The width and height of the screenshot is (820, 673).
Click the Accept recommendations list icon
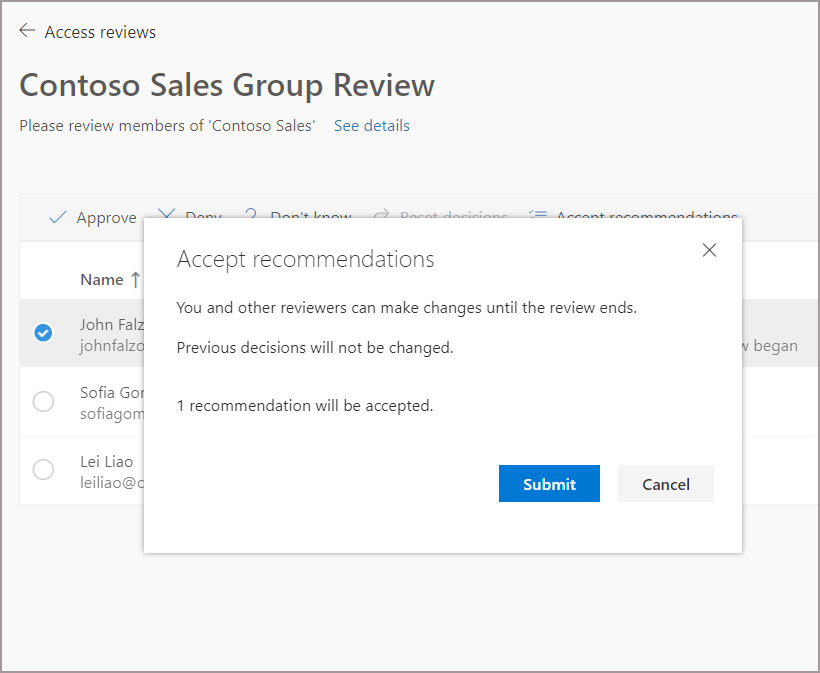click(x=538, y=215)
